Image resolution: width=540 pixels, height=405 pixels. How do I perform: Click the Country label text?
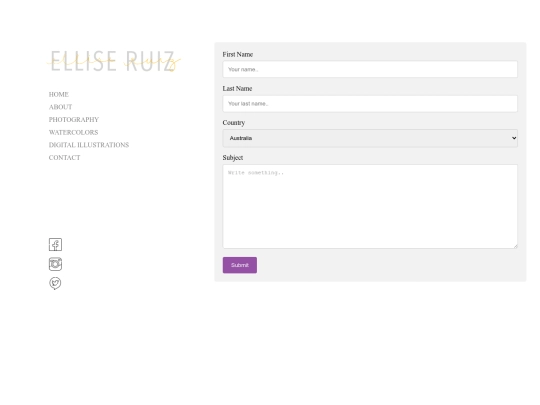tap(233, 123)
